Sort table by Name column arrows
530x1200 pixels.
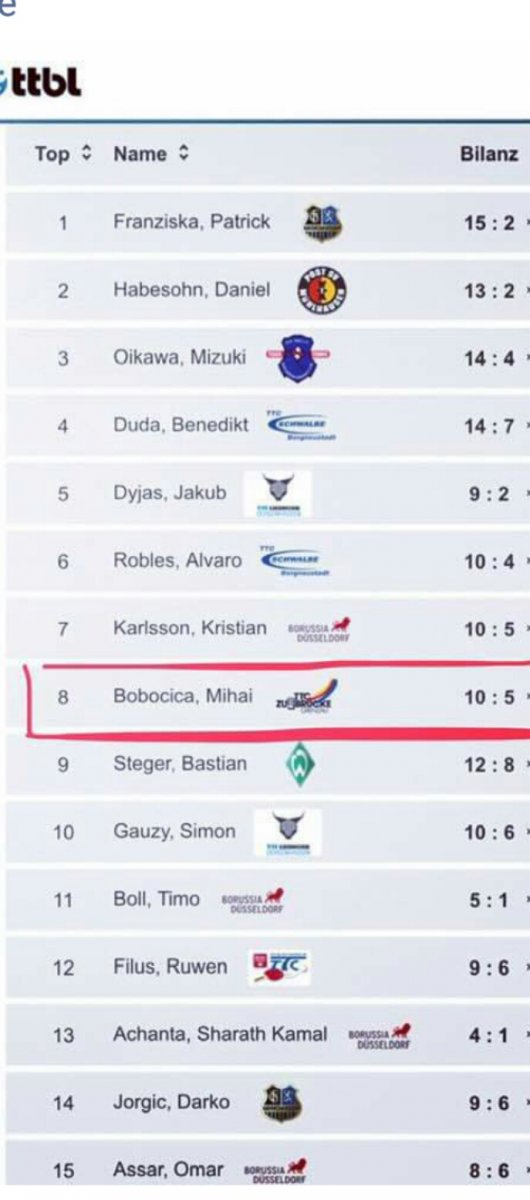tap(182, 154)
